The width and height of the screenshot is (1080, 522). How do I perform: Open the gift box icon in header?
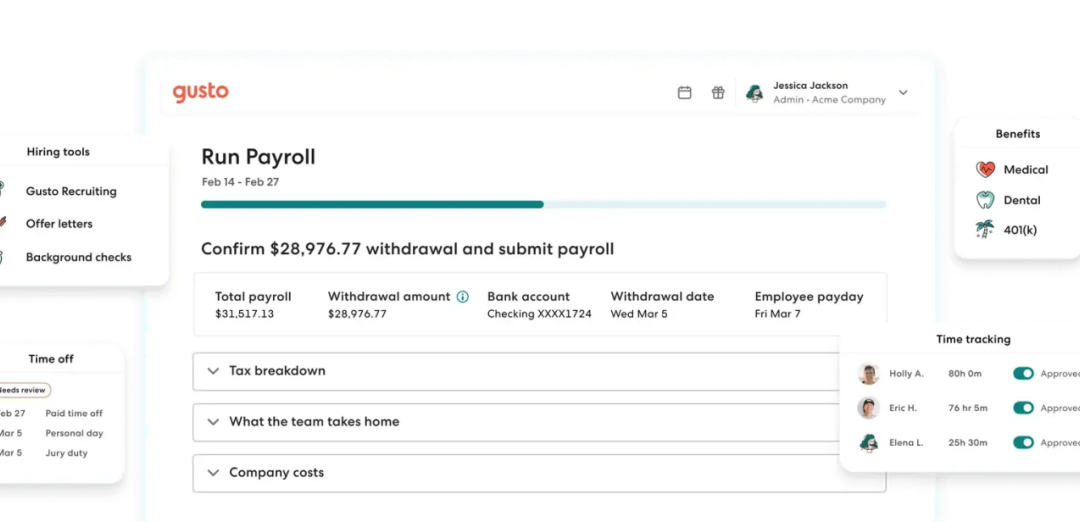point(718,92)
